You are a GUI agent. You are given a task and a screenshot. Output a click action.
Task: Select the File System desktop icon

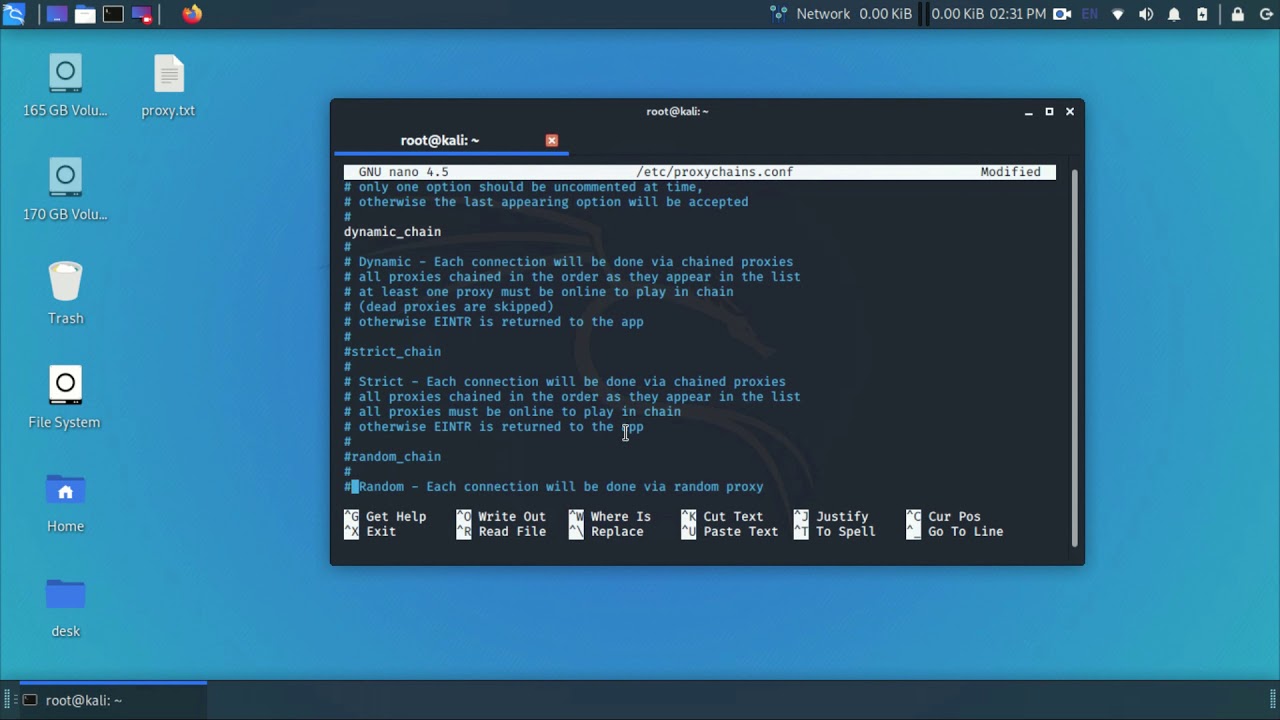tap(65, 398)
